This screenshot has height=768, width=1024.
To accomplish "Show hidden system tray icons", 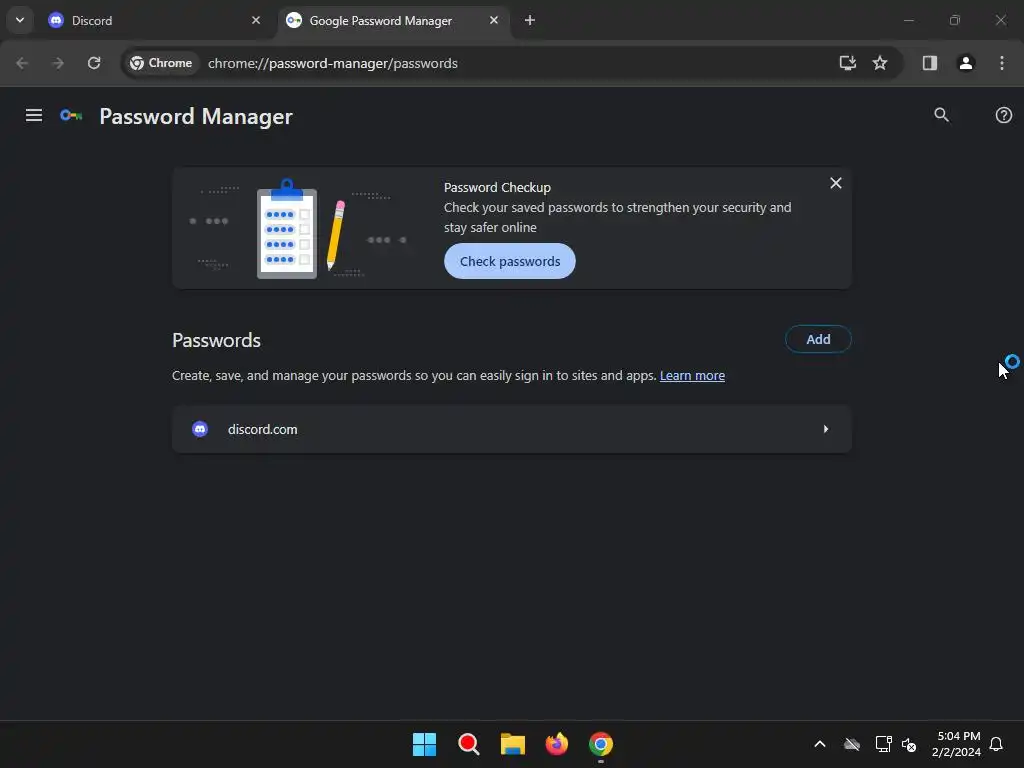I will tap(820, 744).
